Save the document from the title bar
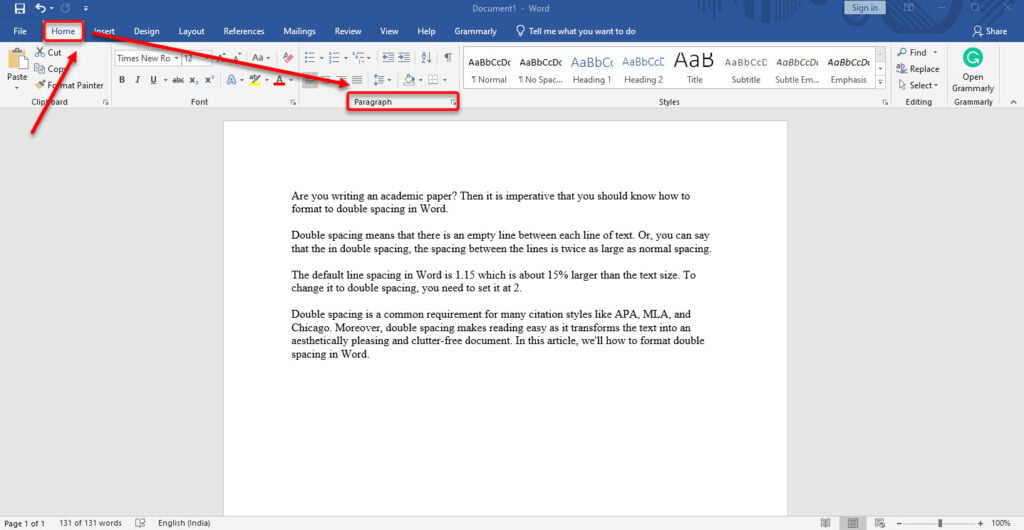The height and width of the screenshot is (530, 1024). coord(20,9)
